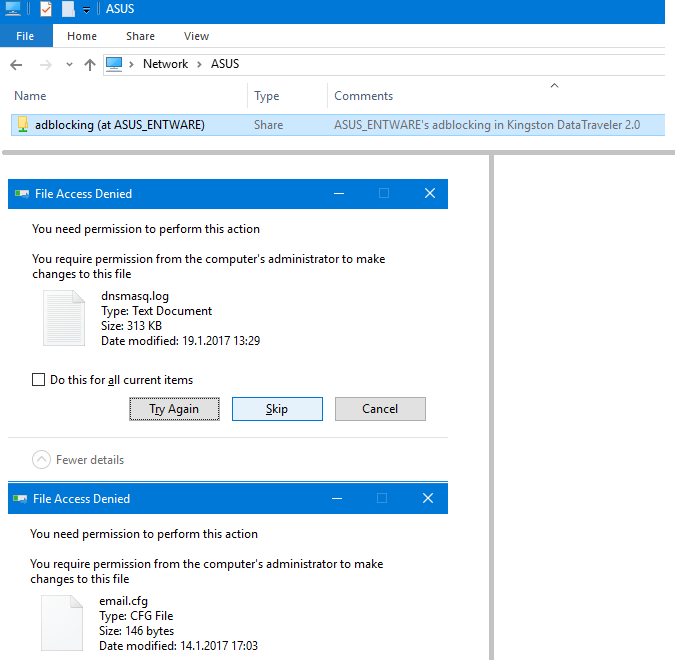This screenshot has height=660, width=675.
Task: Click the Skip button
Action: [277, 409]
